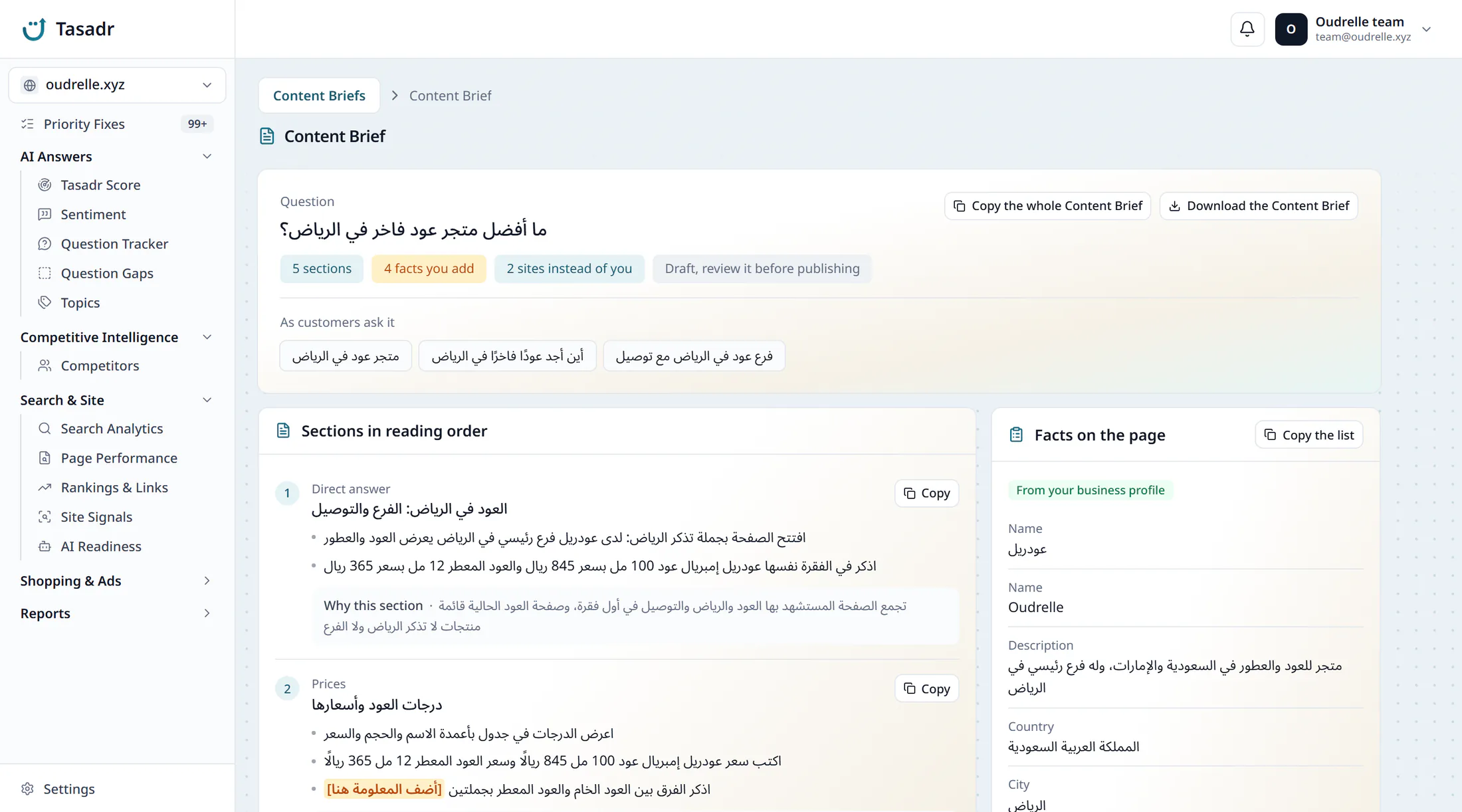Copy the facts list

(1308, 435)
